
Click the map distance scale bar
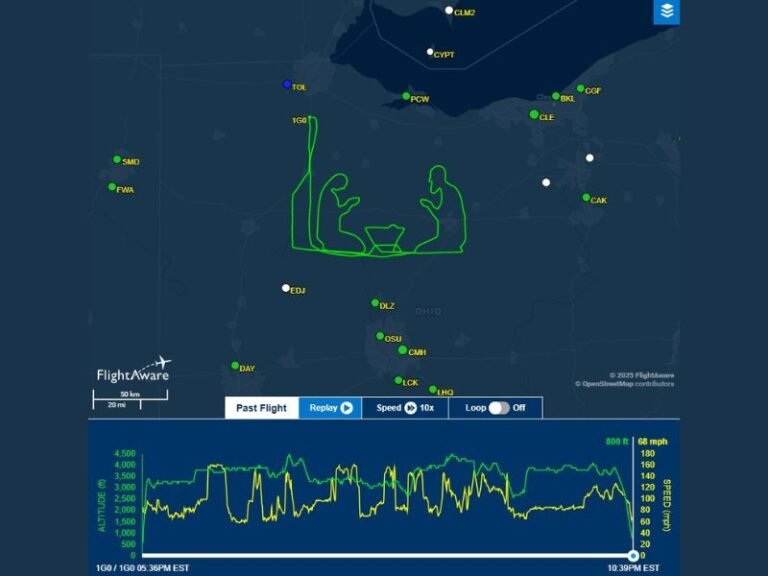point(130,399)
